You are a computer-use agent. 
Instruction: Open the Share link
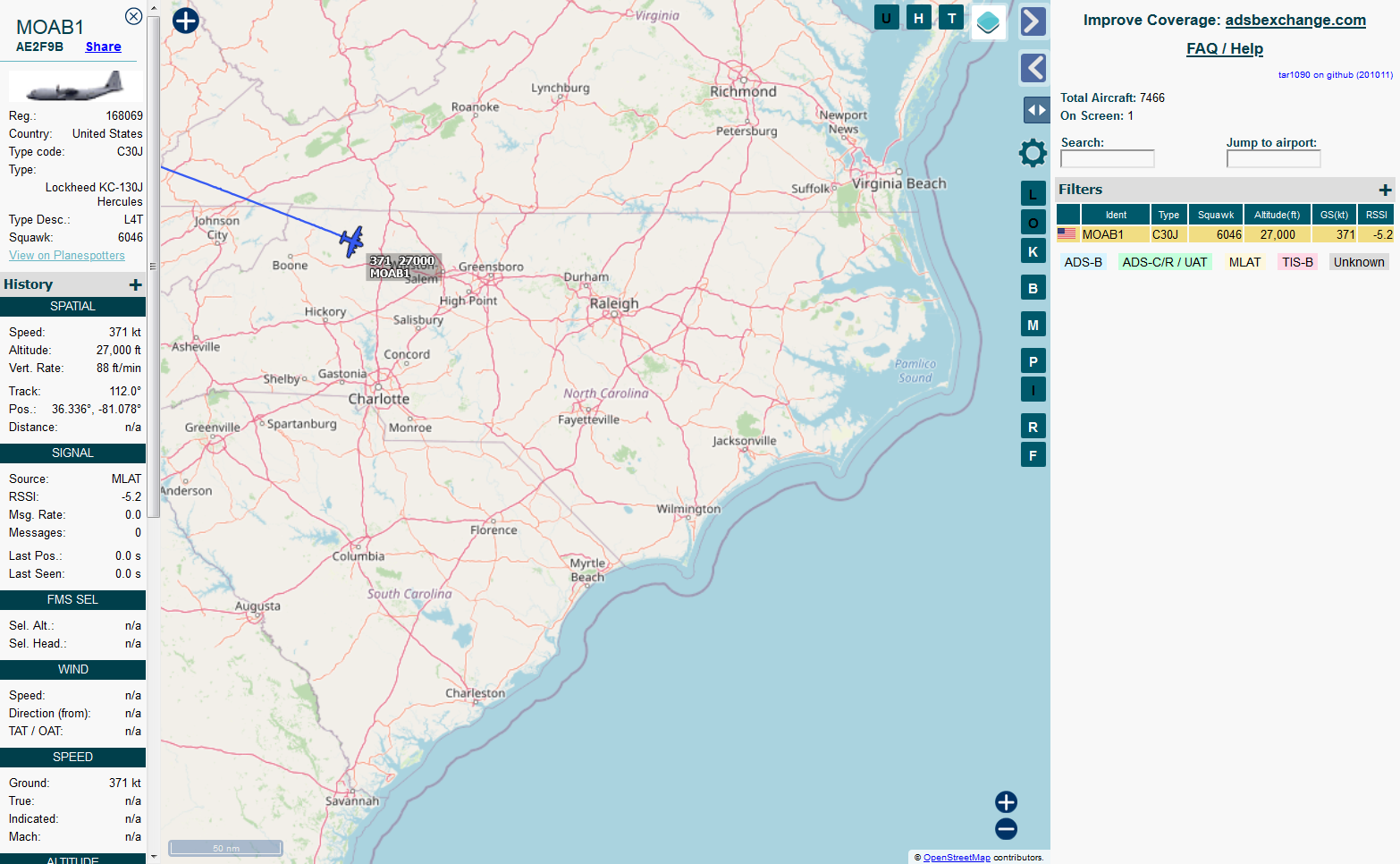[103, 47]
